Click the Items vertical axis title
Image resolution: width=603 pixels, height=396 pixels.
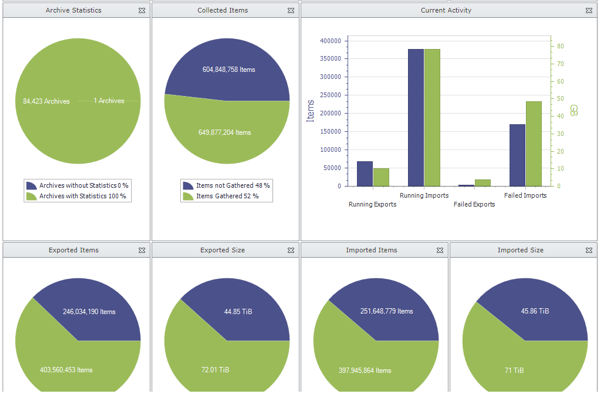click(310, 111)
